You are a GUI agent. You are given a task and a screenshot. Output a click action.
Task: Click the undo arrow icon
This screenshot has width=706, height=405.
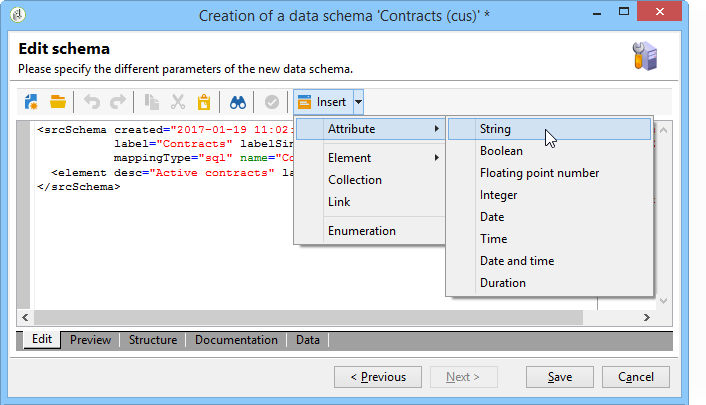(x=93, y=102)
